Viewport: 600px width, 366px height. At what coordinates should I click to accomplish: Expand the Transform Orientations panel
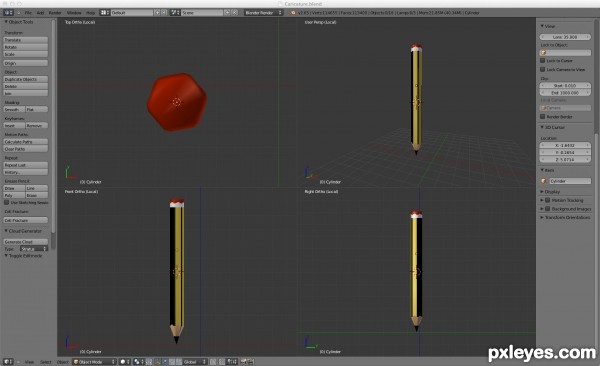tap(565, 217)
